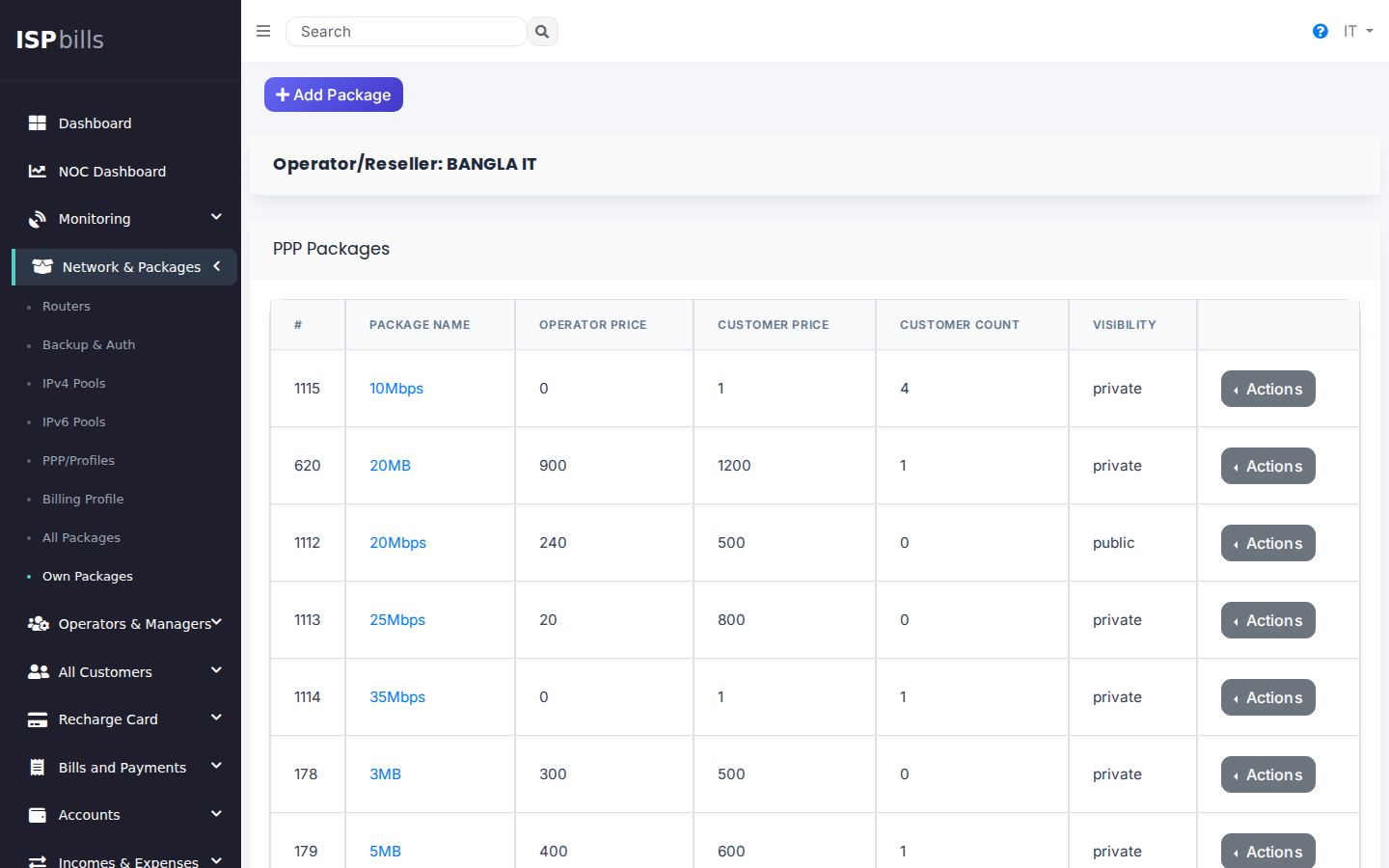Viewport: 1389px width, 868px height.
Task: Click the hamburger menu icon to toggle sidebar
Action: click(263, 31)
